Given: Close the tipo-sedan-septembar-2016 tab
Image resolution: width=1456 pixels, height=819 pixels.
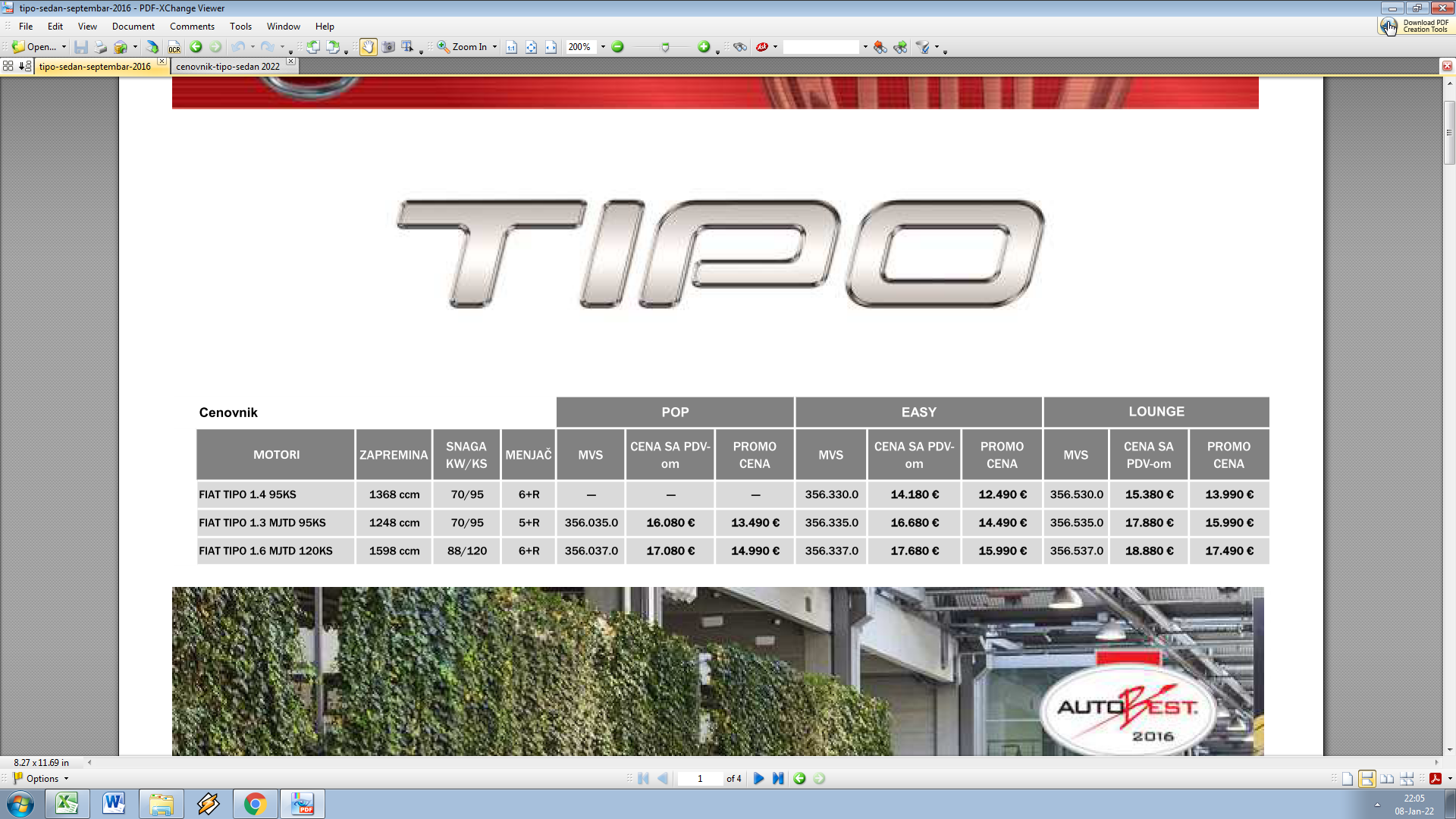Looking at the screenshot, I should tap(162, 61).
